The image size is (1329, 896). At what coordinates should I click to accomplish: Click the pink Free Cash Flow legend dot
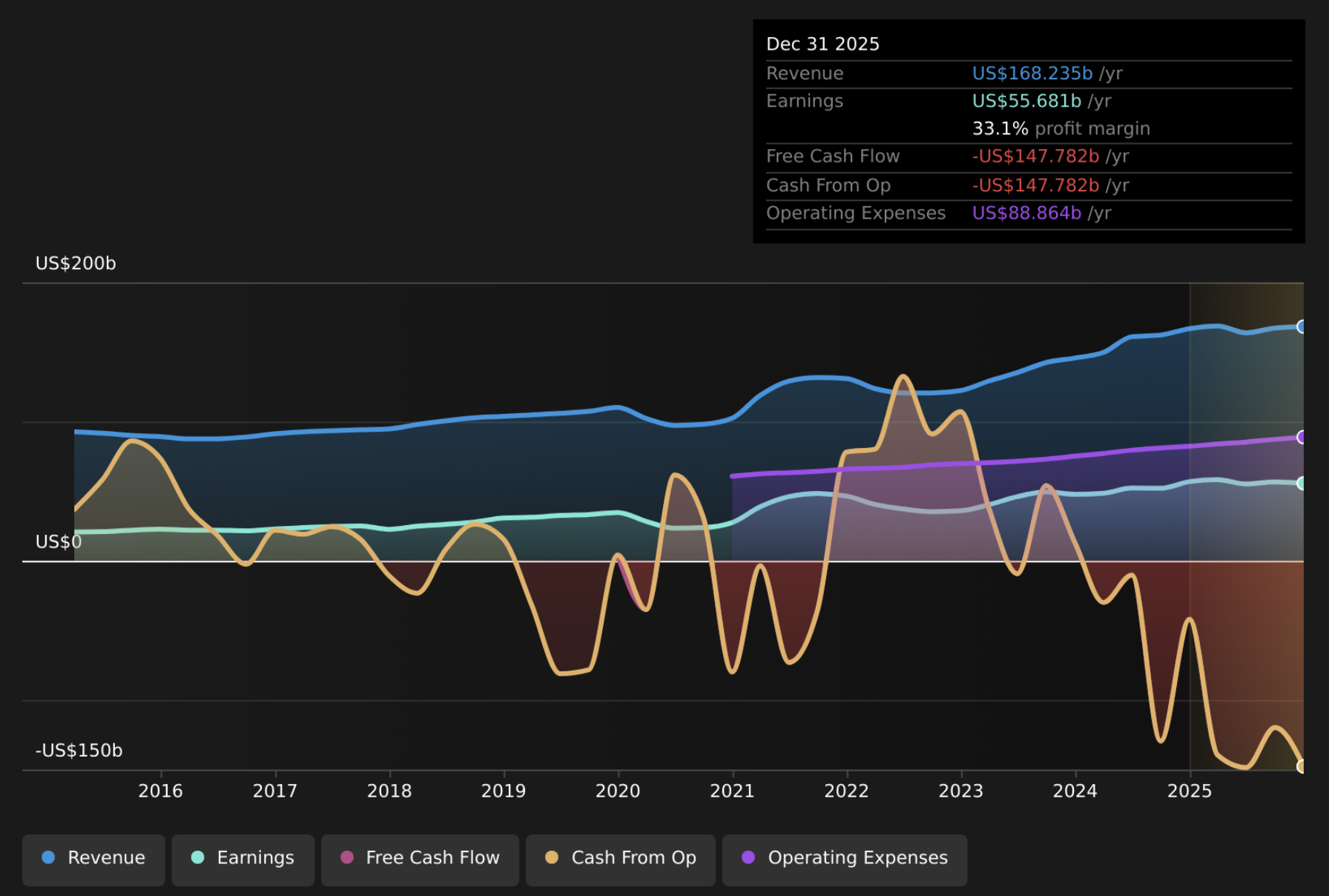point(347,857)
